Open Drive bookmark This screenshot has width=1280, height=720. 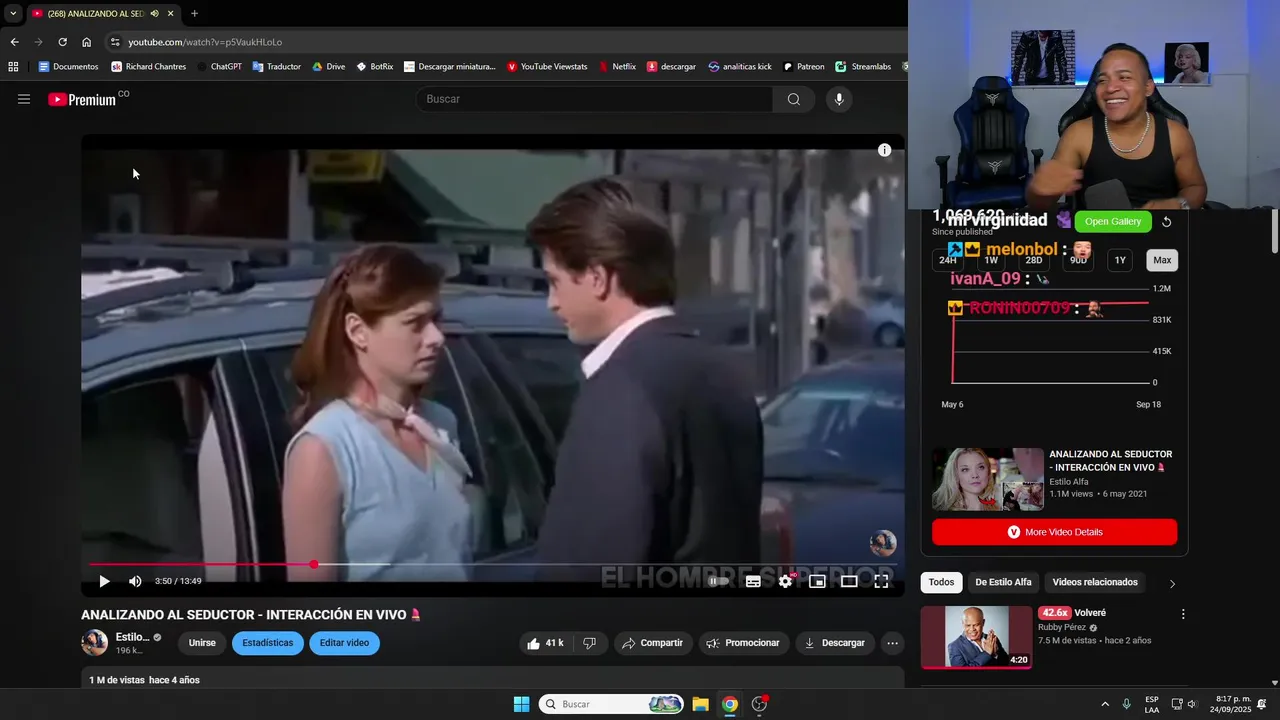[328, 67]
